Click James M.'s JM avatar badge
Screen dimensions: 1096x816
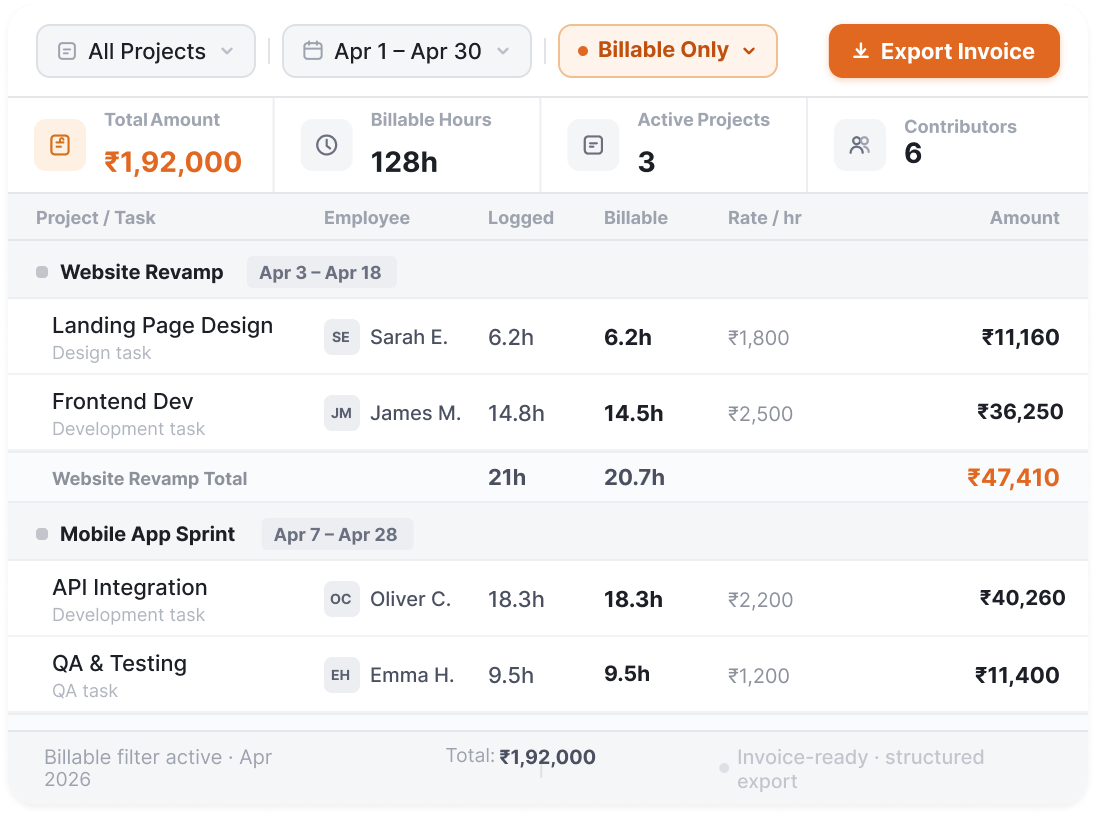[x=342, y=413]
